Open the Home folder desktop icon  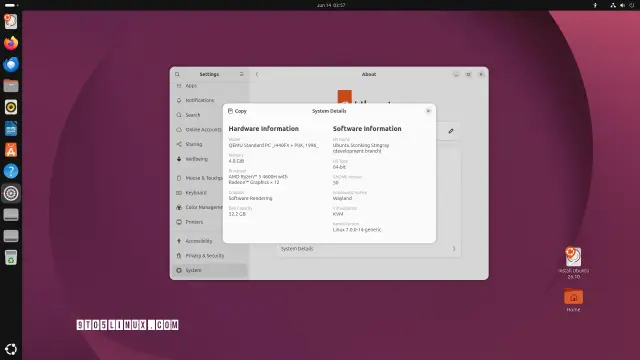[573, 300]
